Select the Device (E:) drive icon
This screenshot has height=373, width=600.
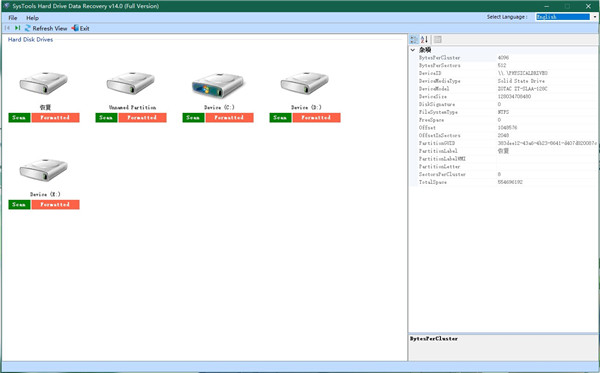[44, 169]
